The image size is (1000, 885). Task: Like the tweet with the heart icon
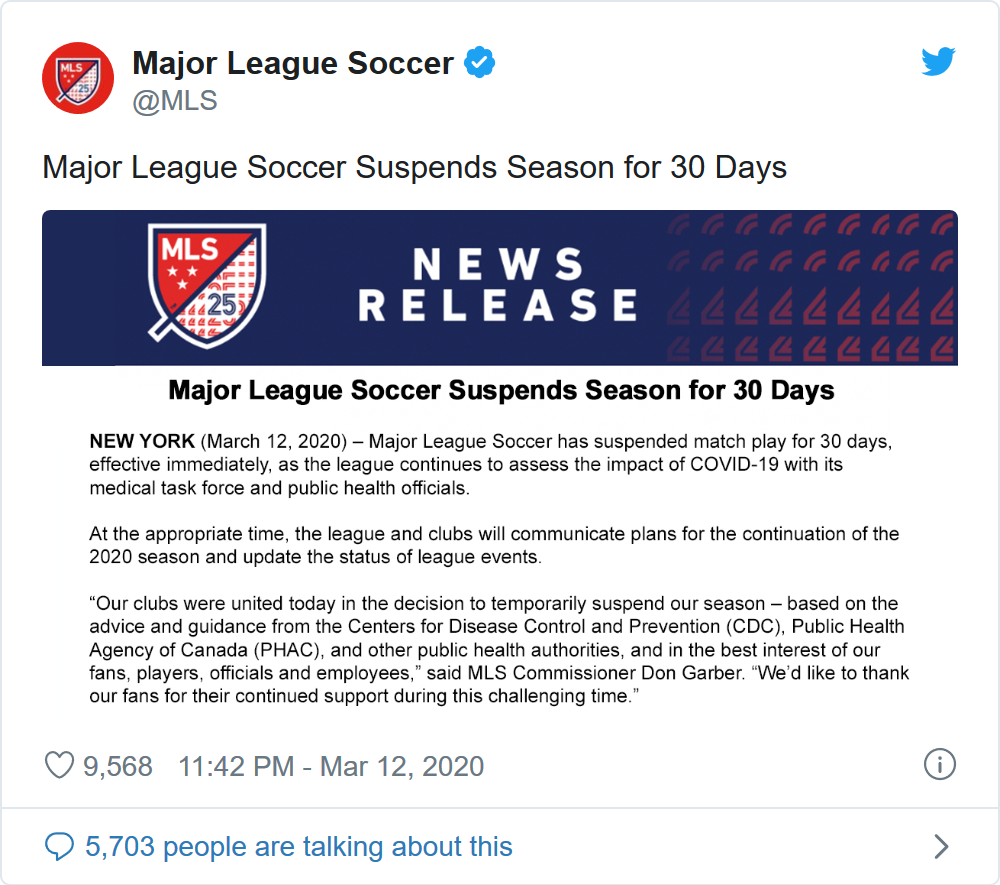pyautogui.click(x=60, y=766)
